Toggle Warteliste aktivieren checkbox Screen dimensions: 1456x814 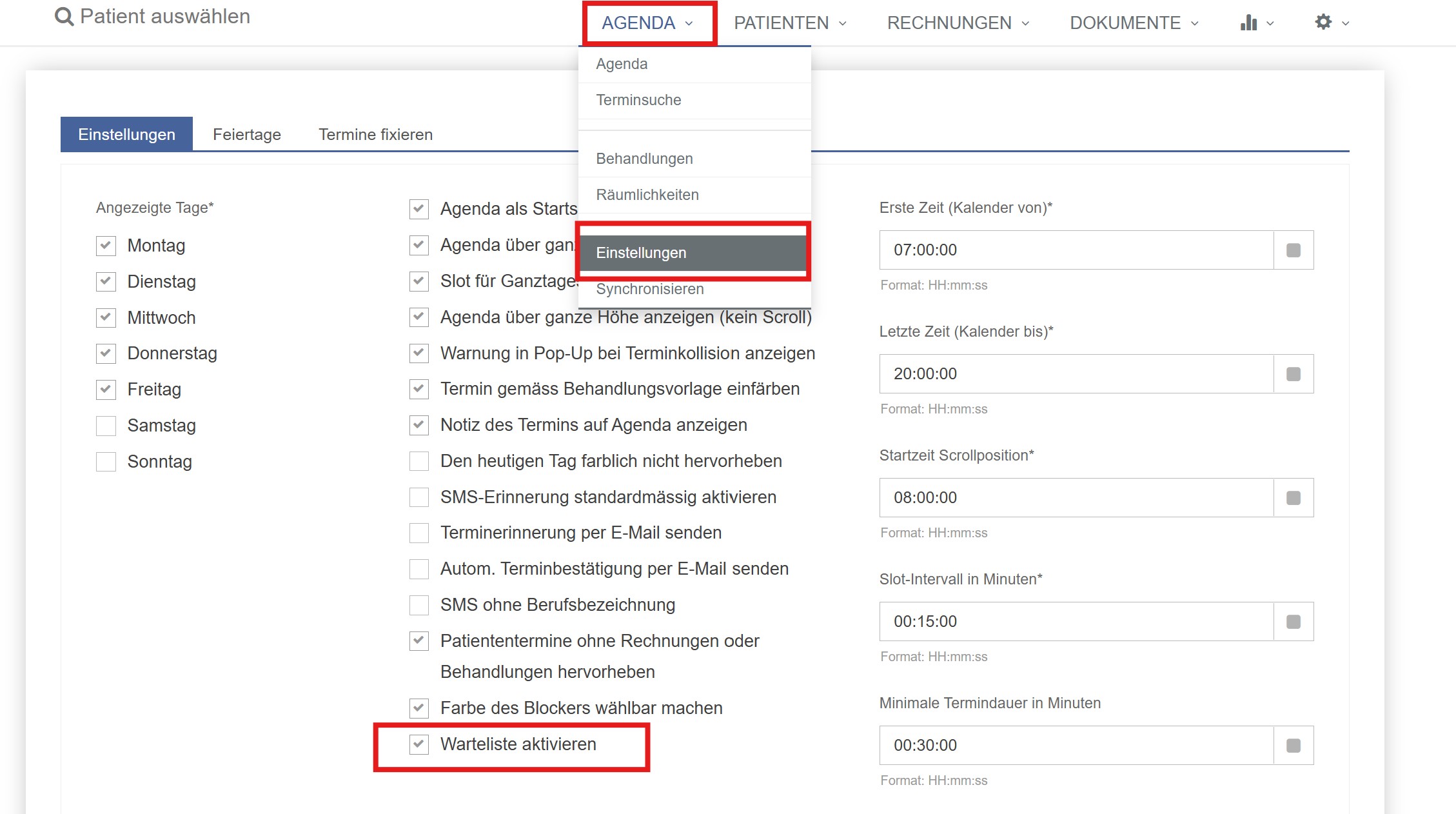point(419,744)
